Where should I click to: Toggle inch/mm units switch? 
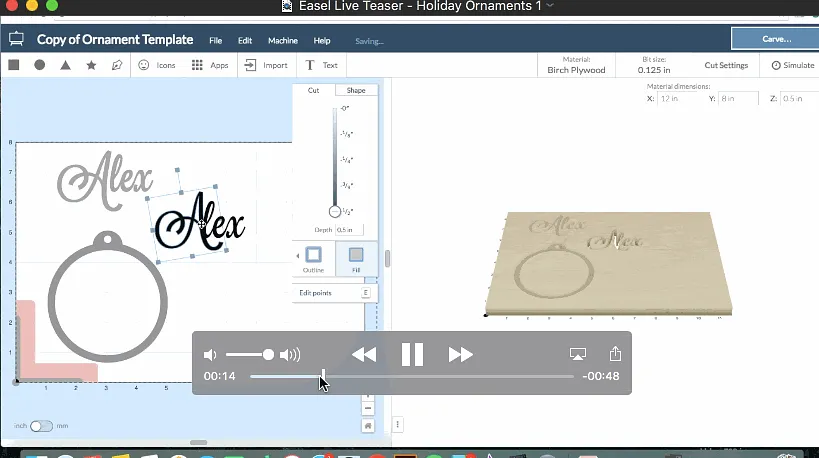tap(41, 426)
